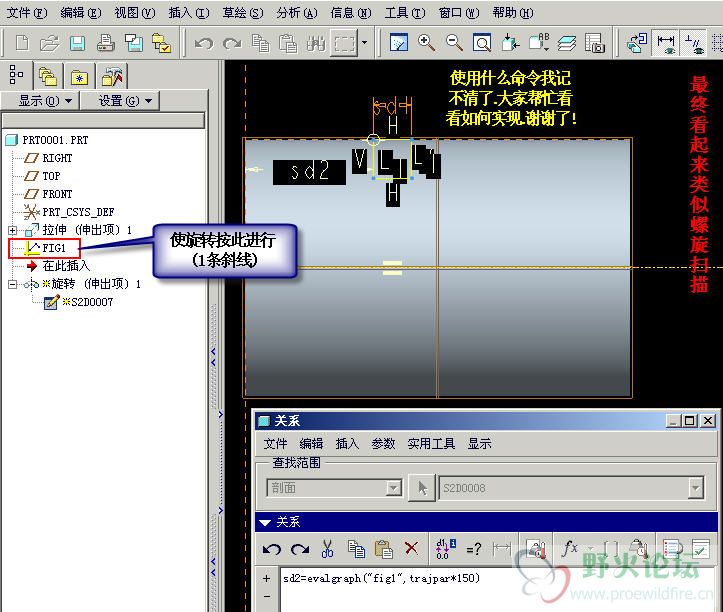Open the selection box dropdown arrow
723x612 pixels.
tap(365, 43)
